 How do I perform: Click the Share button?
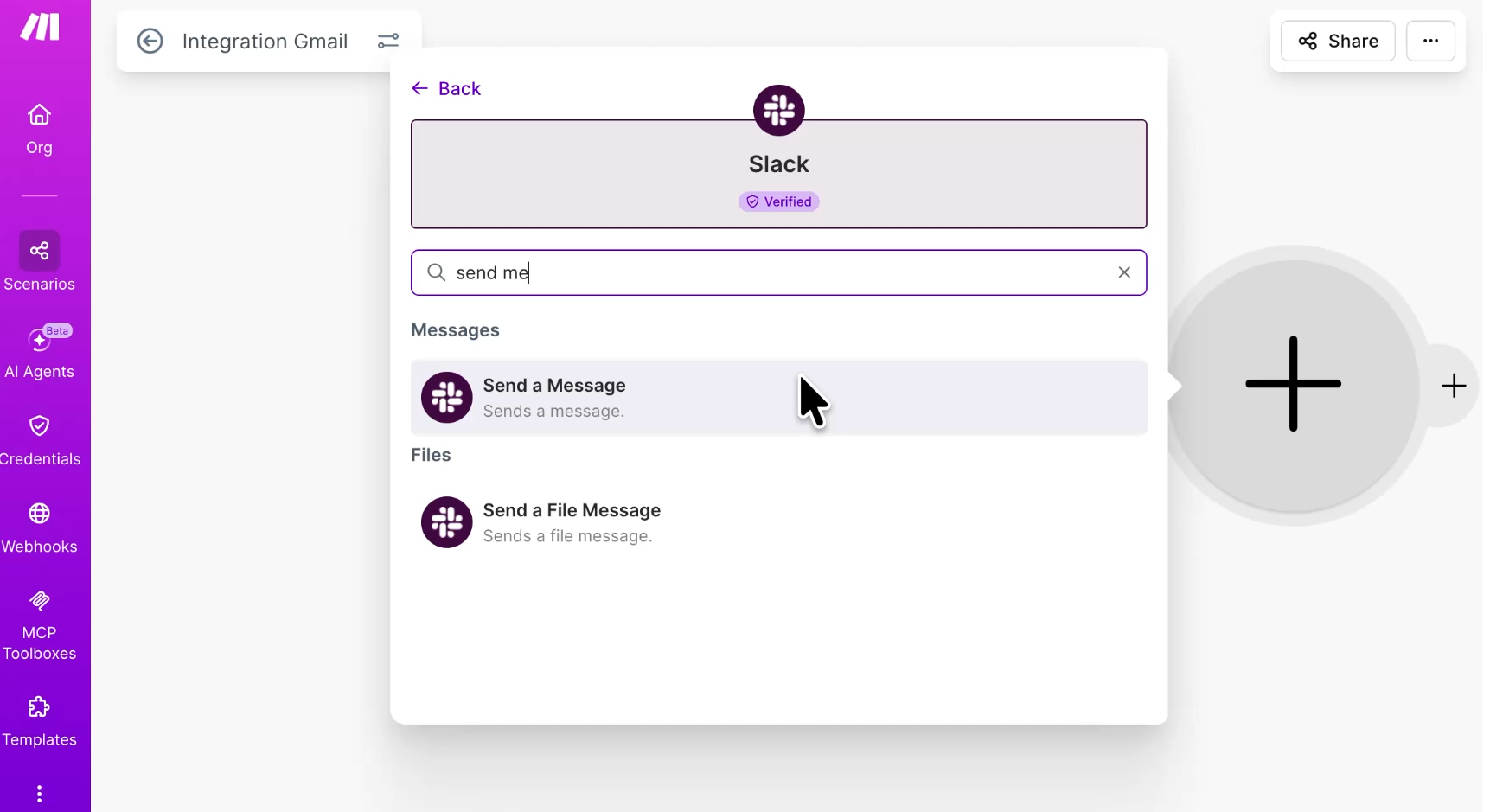click(1337, 41)
